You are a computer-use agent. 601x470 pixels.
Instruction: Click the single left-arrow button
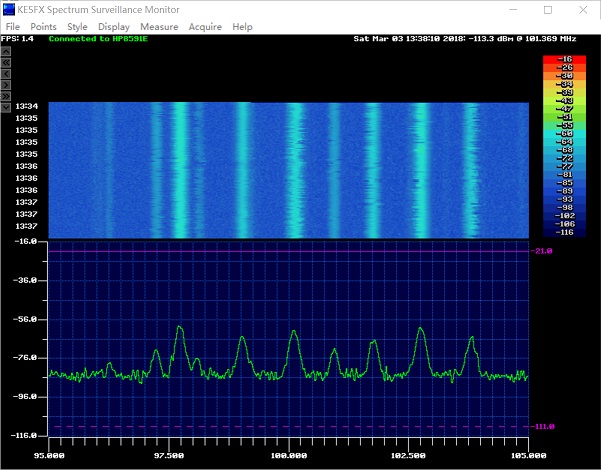tap(6, 73)
